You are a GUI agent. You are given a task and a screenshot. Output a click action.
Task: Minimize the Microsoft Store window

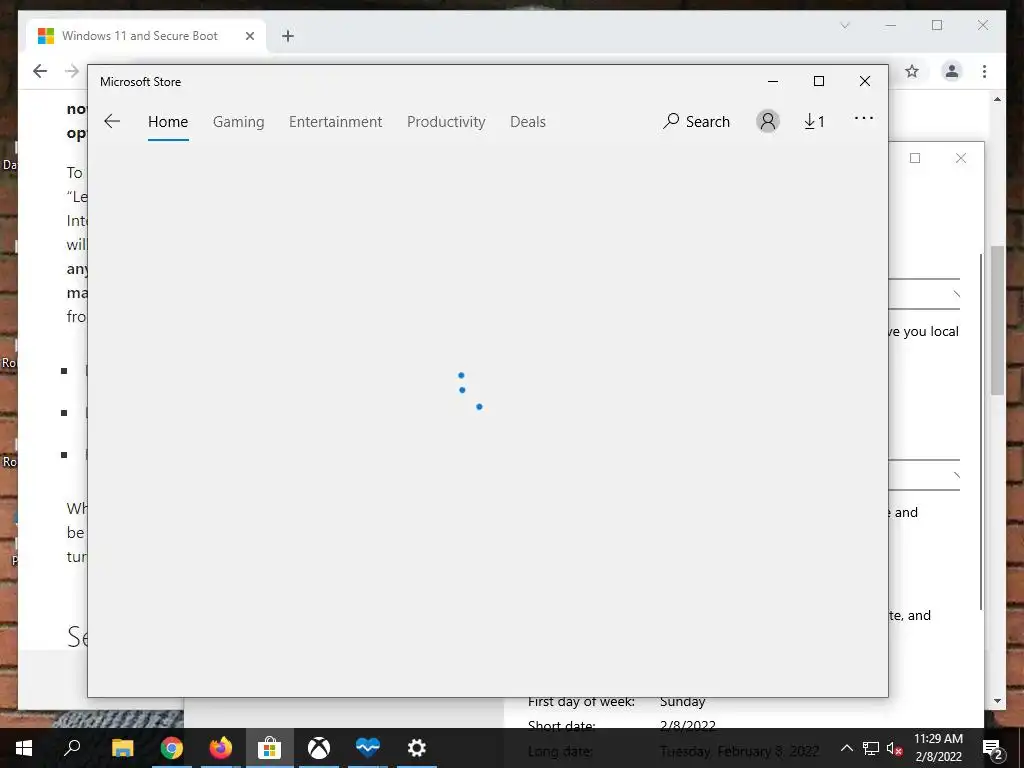[773, 82]
